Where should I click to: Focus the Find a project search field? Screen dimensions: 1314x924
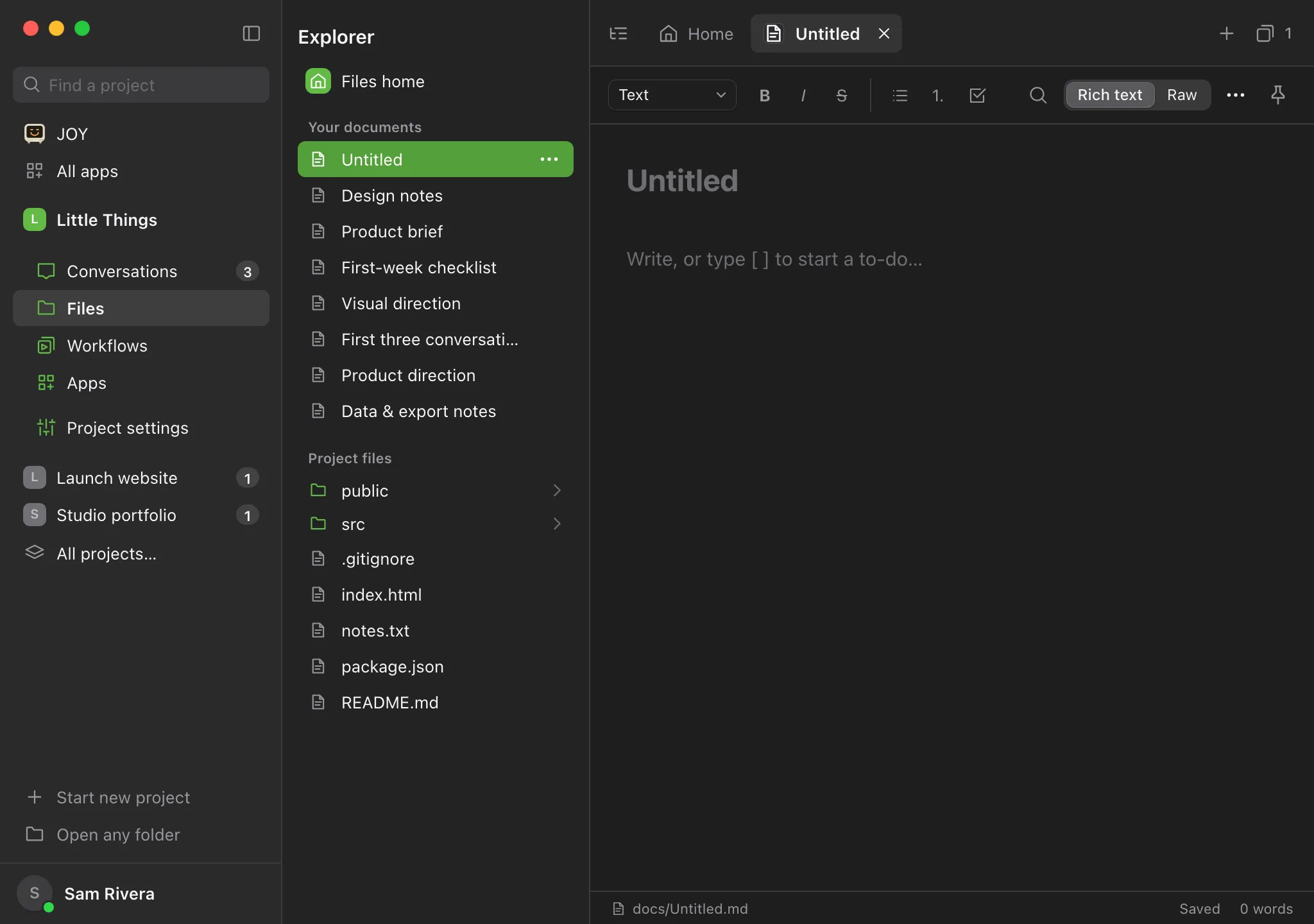click(x=141, y=85)
